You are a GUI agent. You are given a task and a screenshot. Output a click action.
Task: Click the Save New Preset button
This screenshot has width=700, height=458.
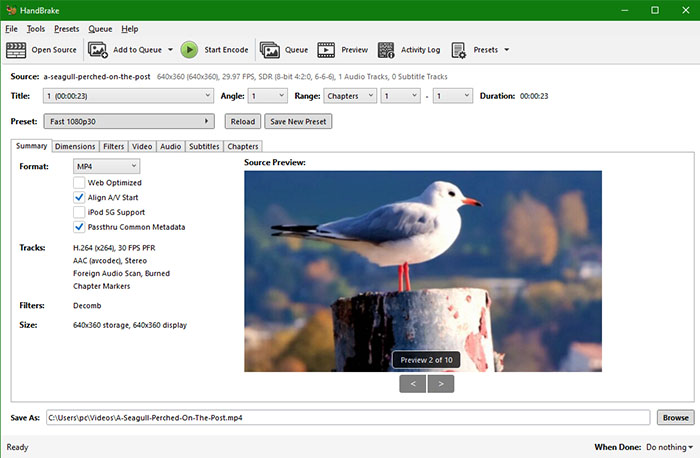point(298,121)
